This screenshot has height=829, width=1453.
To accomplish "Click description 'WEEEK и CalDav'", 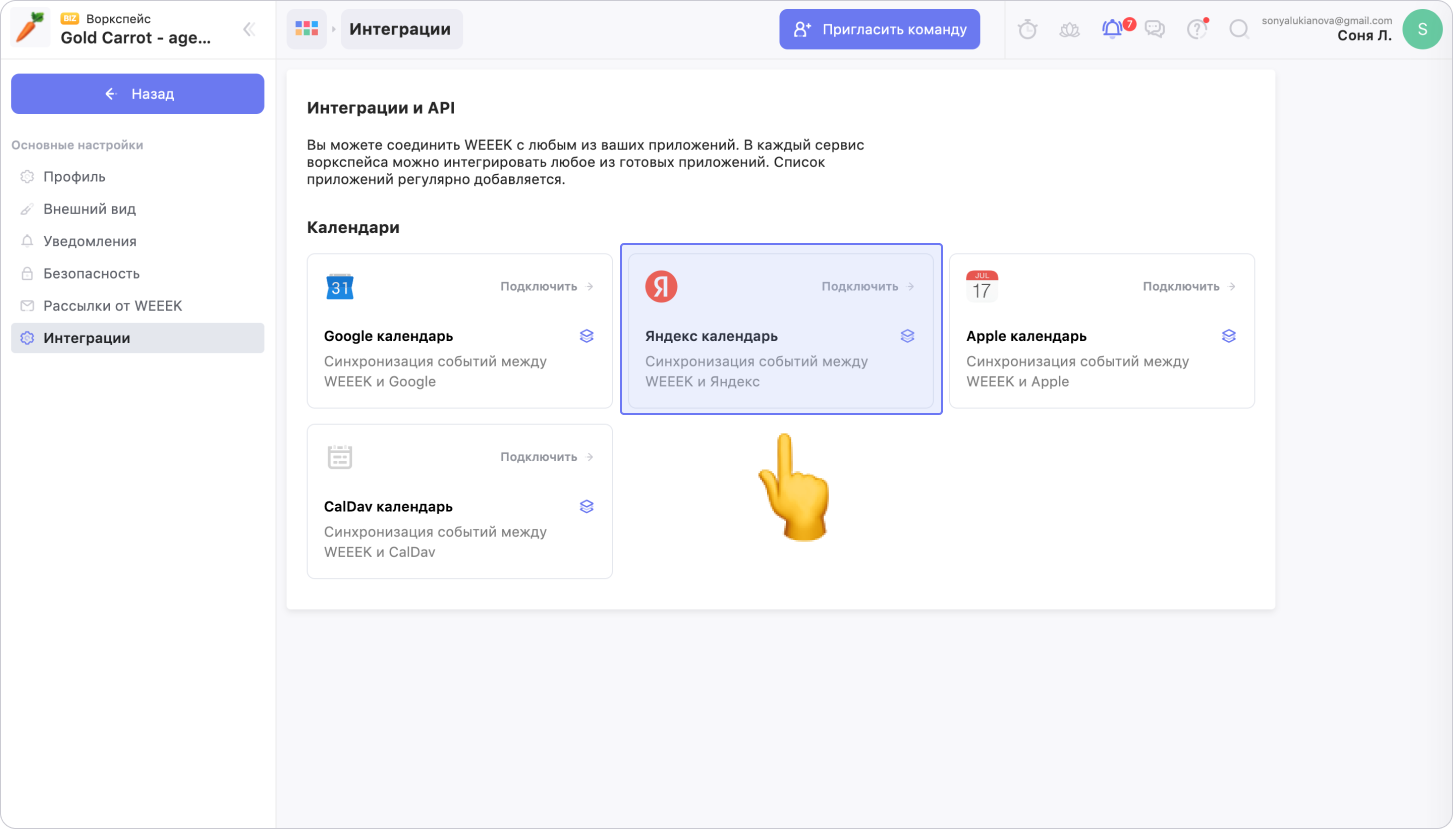I will click(380, 552).
